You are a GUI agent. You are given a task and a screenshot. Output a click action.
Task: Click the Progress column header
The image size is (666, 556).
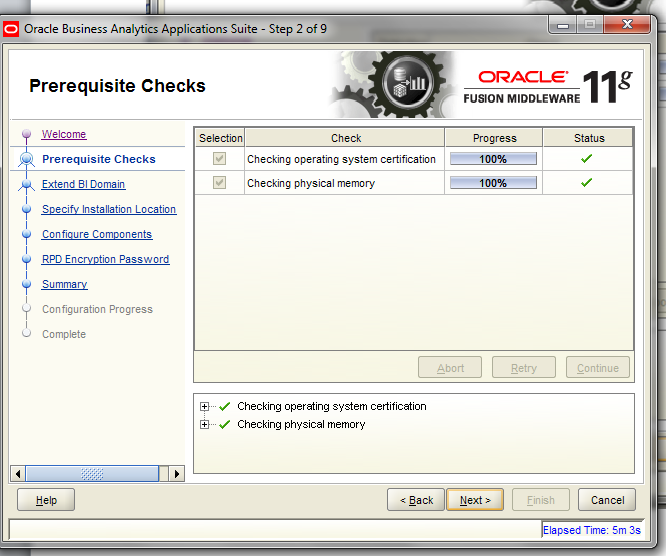pos(494,138)
